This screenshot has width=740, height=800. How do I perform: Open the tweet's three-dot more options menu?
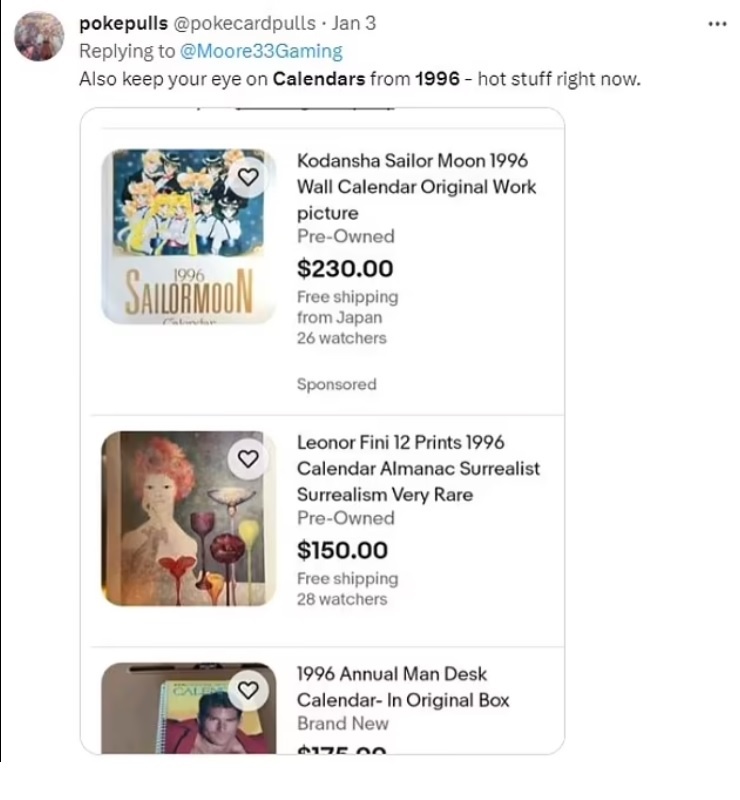[x=715, y=23]
